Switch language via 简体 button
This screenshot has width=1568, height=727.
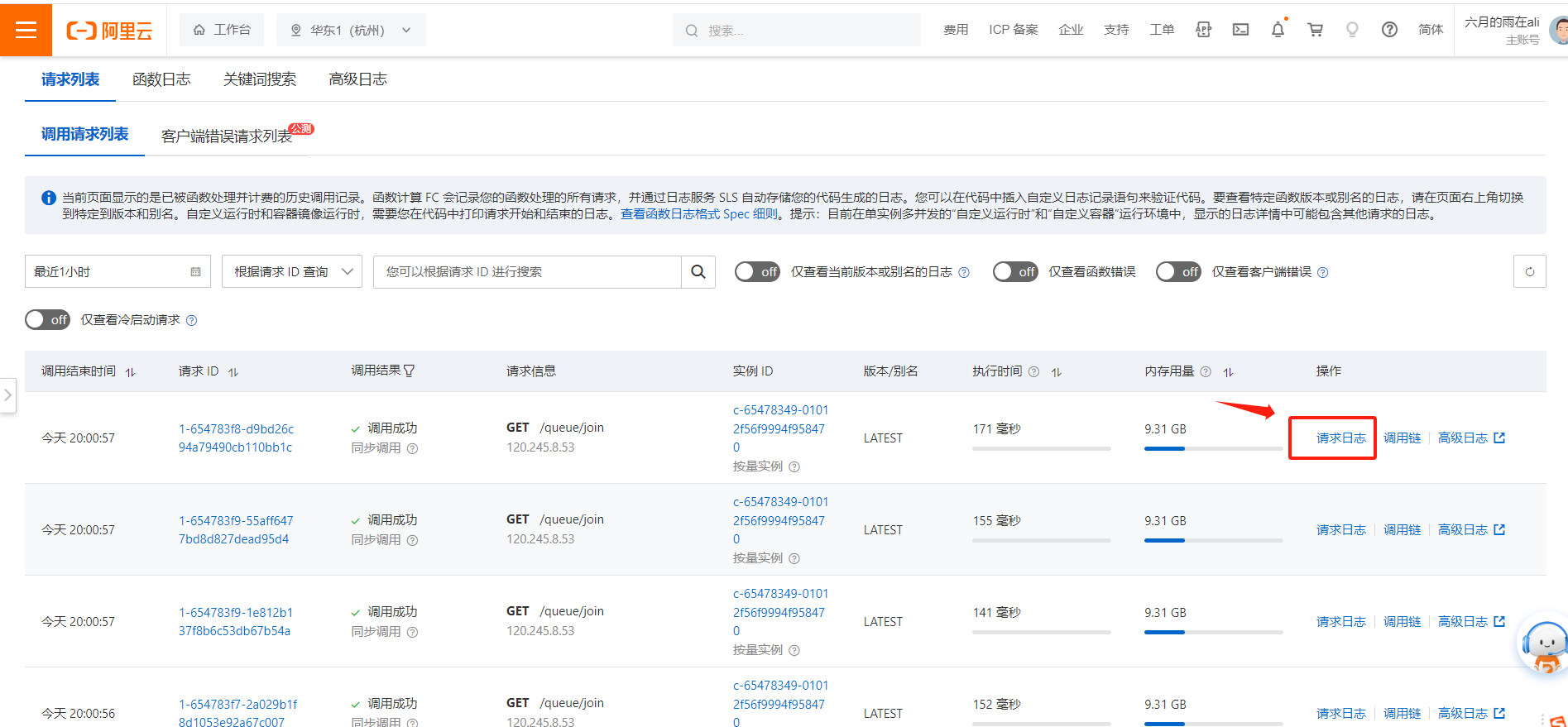click(x=1431, y=30)
